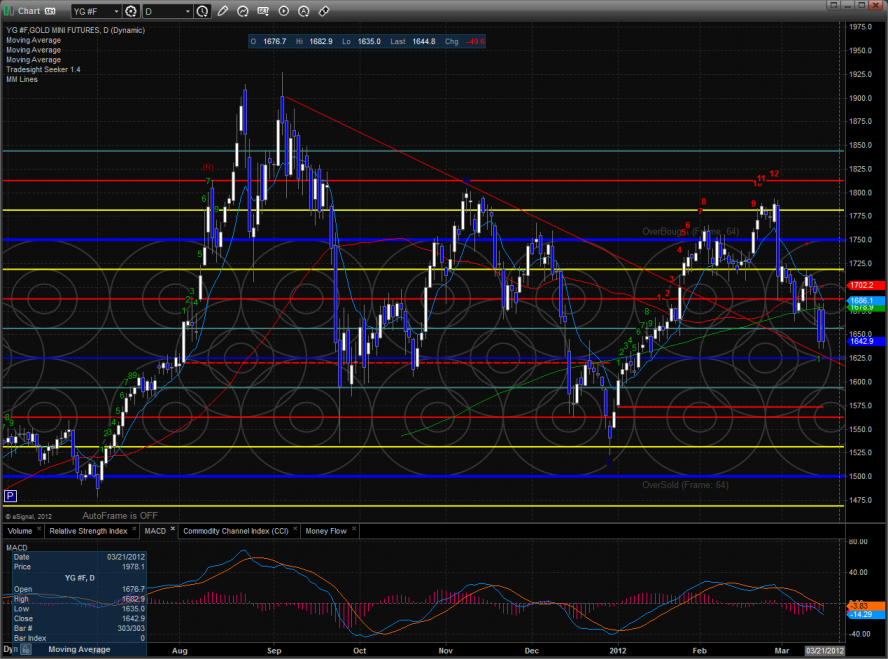This screenshot has height=659, width=888.
Task: Click the chart link icon beside Chart title
Action: tap(49, 12)
